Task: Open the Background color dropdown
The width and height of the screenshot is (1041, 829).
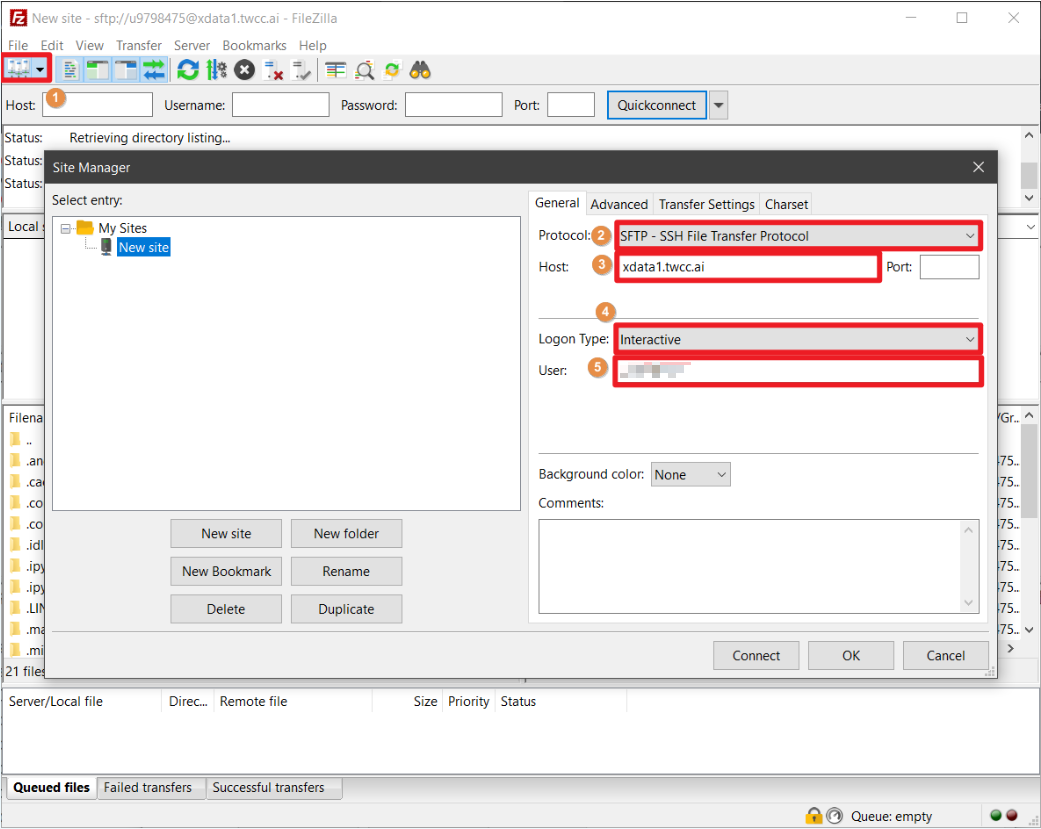Action: click(690, 475)
